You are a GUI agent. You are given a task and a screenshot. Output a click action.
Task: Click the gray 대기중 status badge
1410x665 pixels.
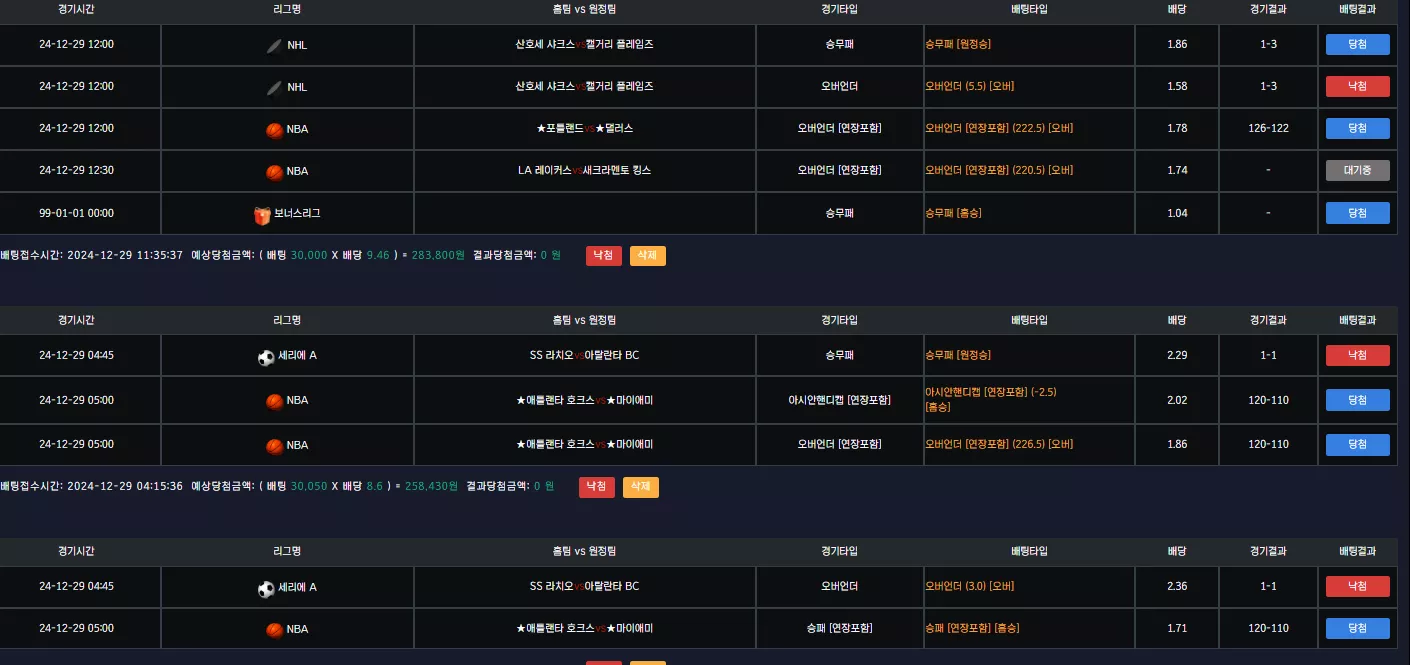coord(1358,170)
